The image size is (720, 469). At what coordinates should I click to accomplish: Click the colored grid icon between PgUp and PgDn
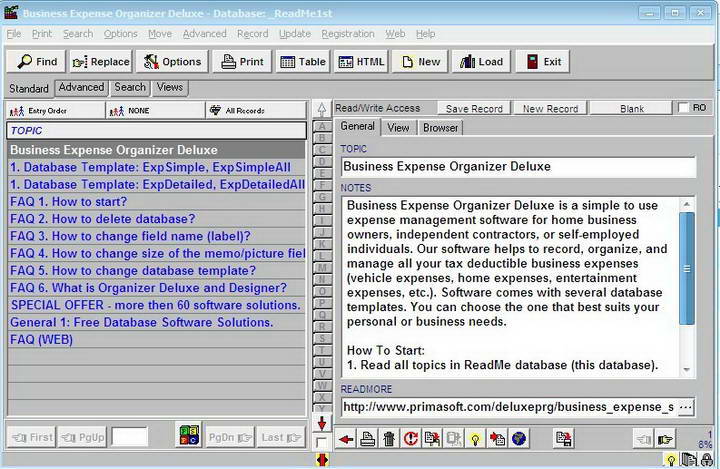[189, 435]
